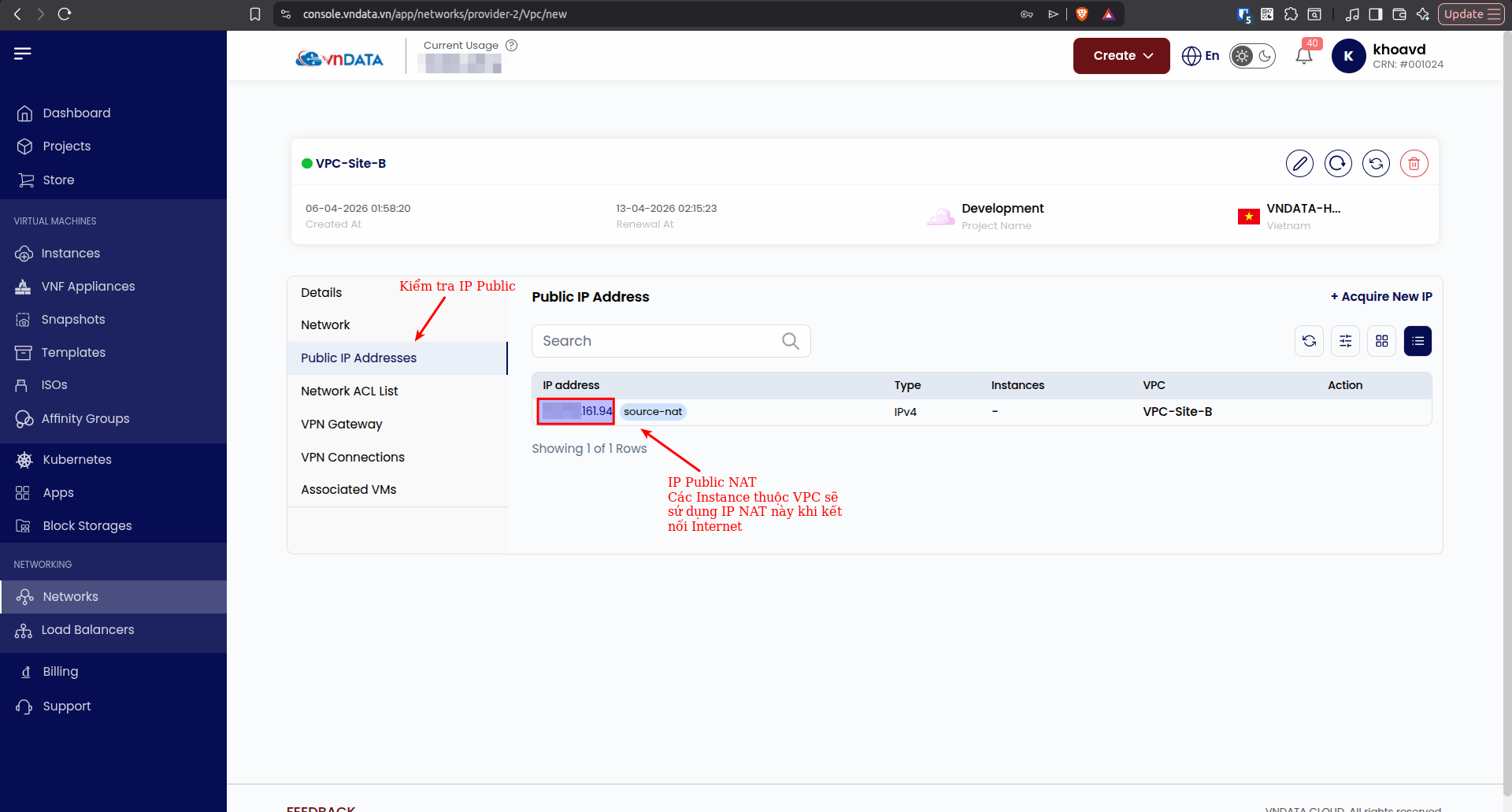1512x812 pixels.
Task: Open the saved passwords key icon
Action: point(1027,14)
